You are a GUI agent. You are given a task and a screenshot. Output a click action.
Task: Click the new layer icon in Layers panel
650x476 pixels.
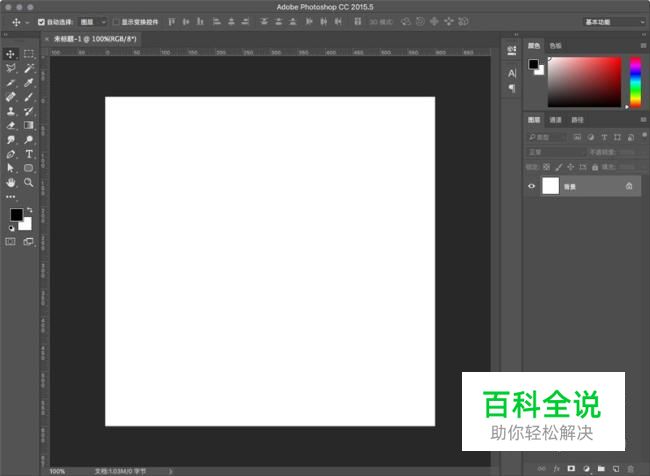[x=616, y=468]
